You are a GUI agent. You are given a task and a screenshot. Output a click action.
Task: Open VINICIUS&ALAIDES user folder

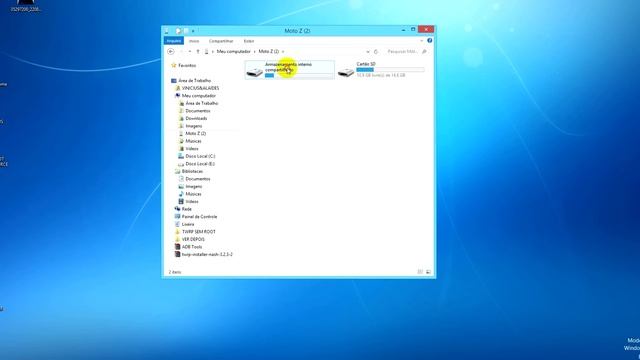(200, 88)
